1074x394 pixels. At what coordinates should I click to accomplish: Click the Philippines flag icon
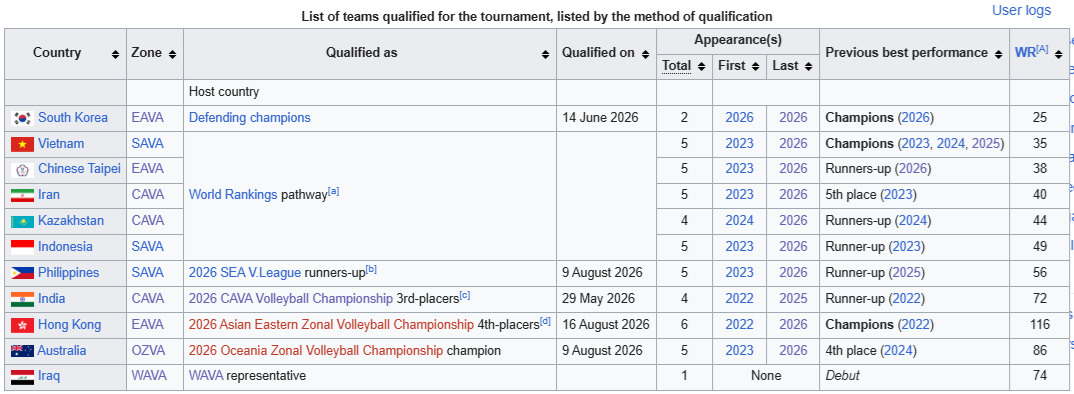(23, 273)
